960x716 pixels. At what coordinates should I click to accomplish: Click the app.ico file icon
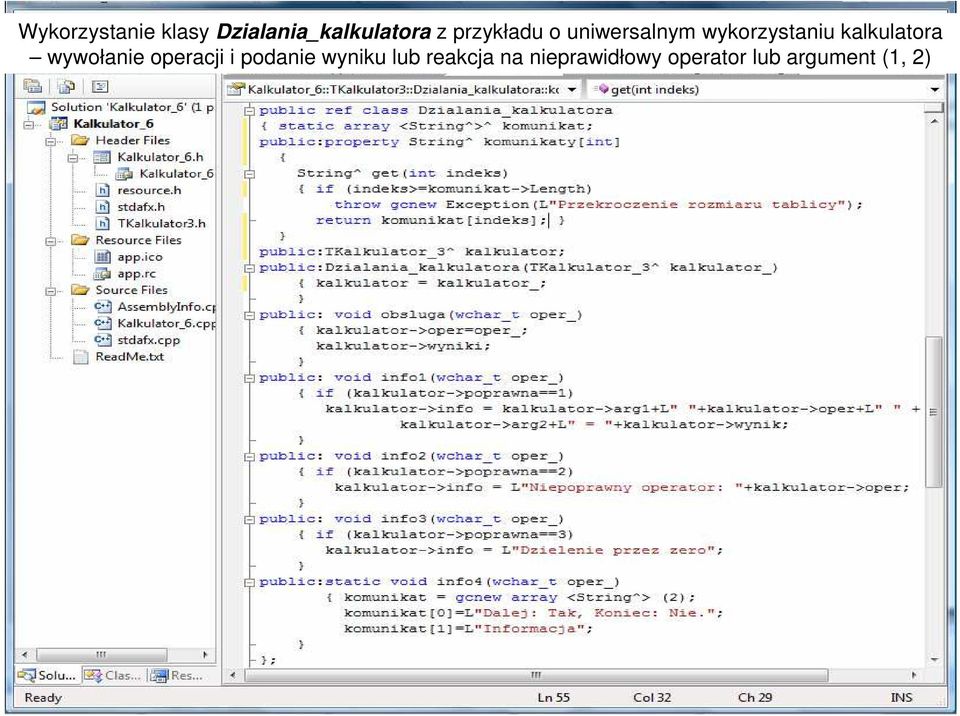103,257
